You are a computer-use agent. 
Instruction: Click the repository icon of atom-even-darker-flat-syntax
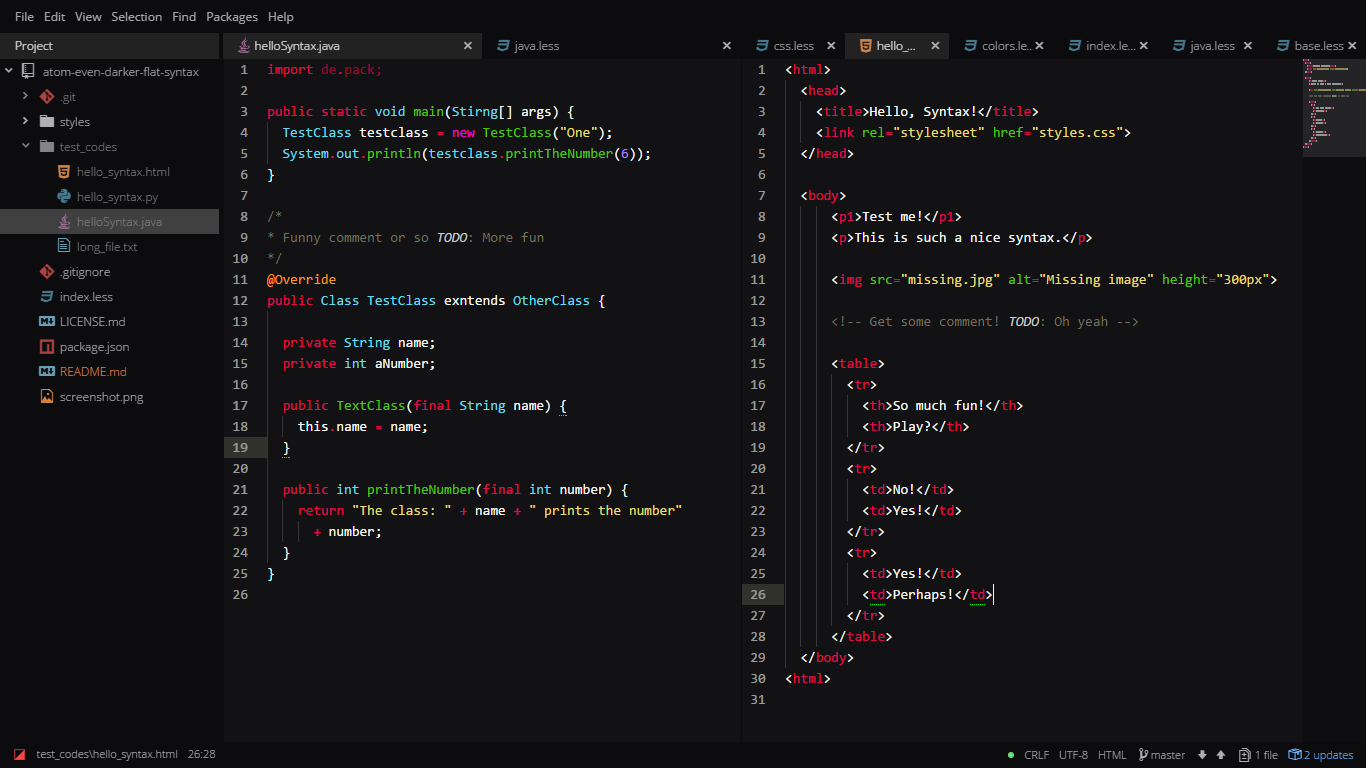coord(29,72)
